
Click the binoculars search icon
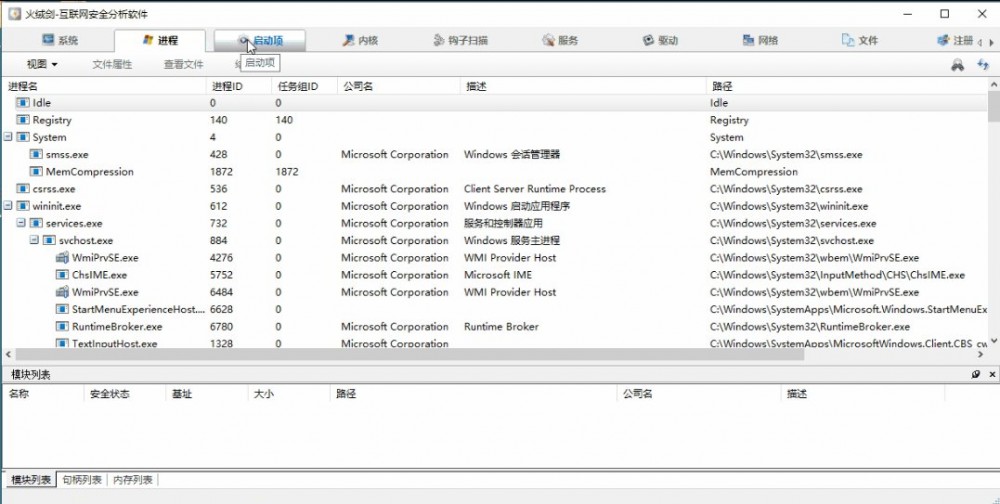957,64
